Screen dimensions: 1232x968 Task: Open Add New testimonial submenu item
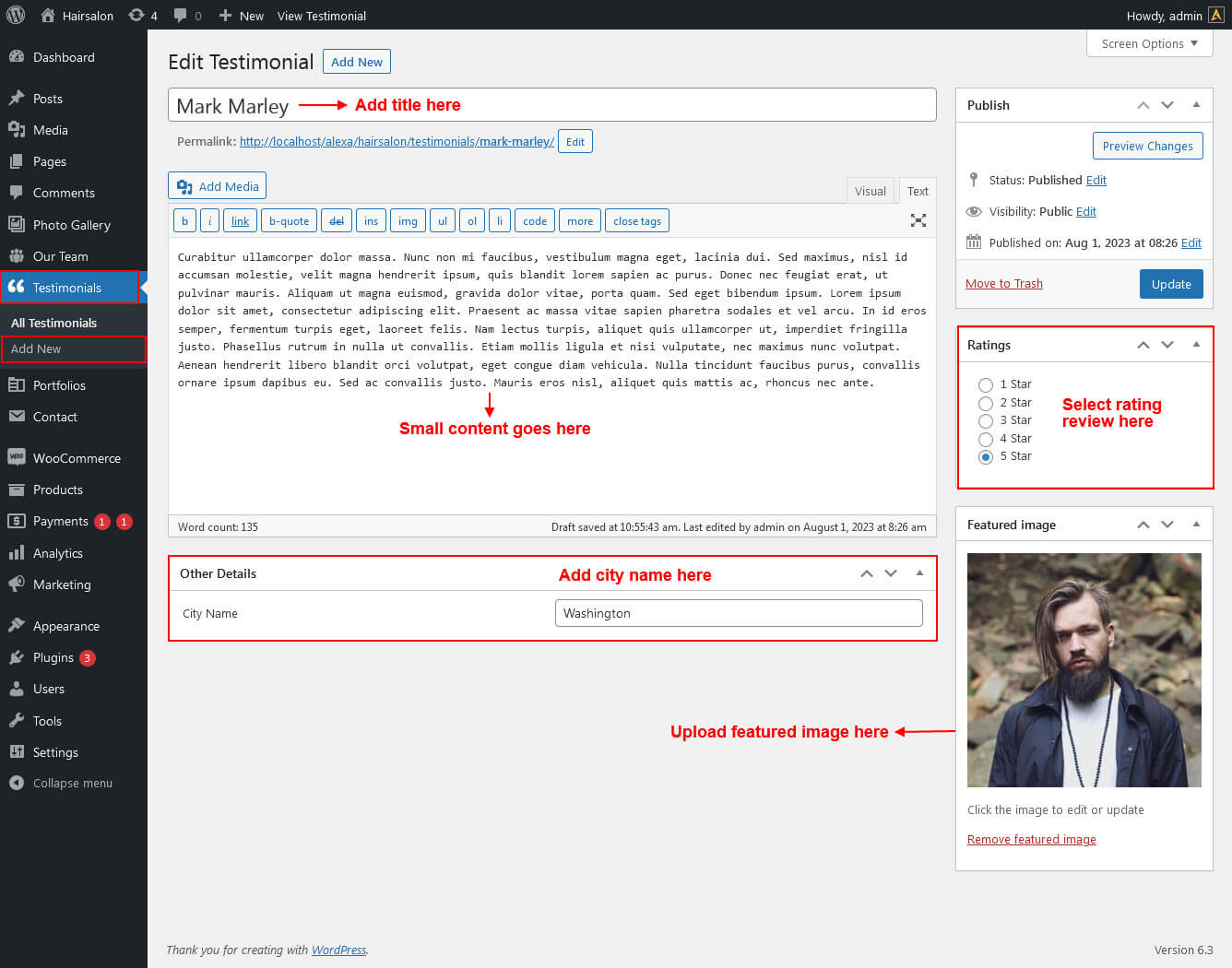(x=36, y=348)
